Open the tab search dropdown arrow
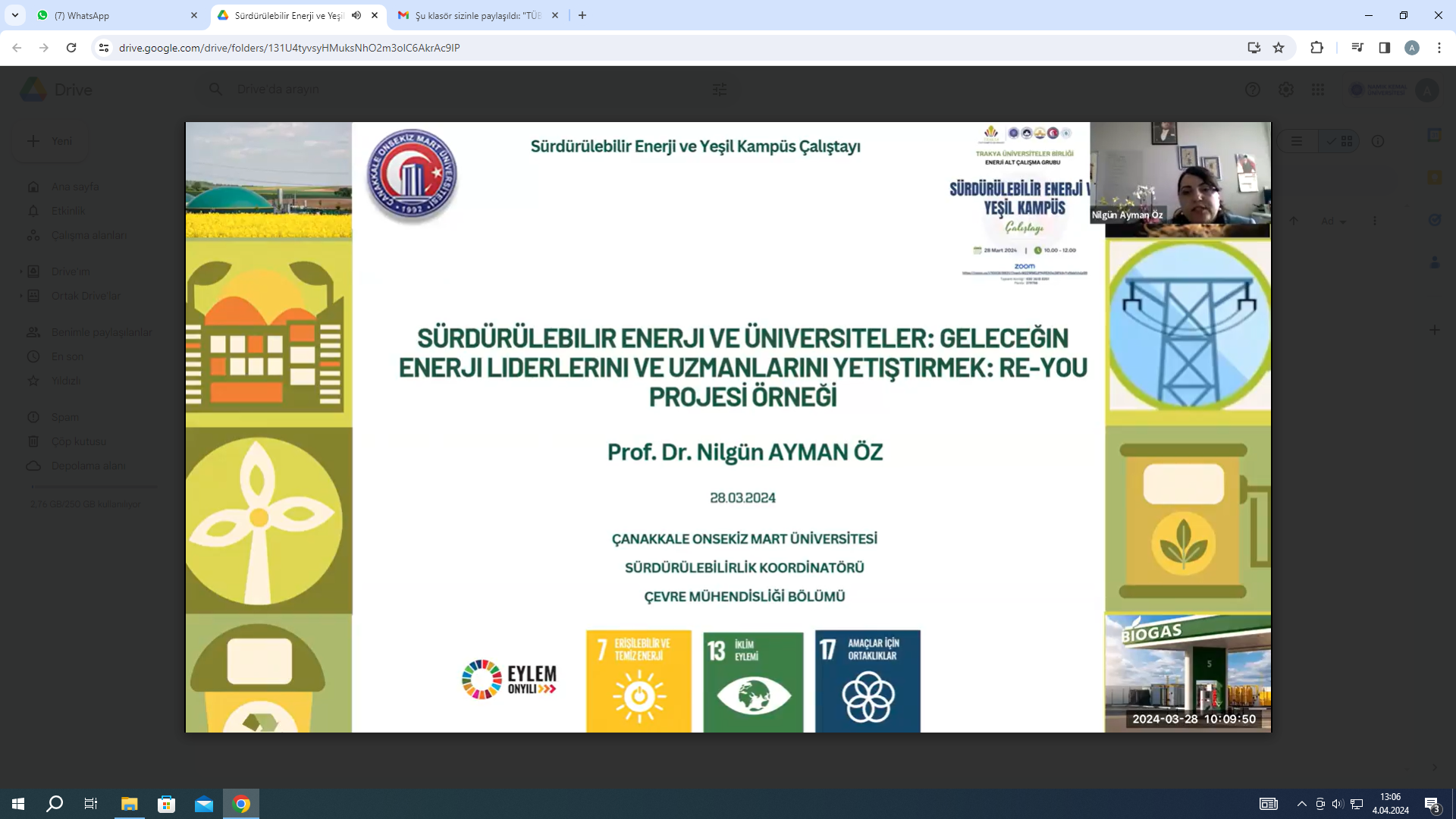Image resolution: width=1456 pixels, height=819 pixels. [x=14, y=15]
